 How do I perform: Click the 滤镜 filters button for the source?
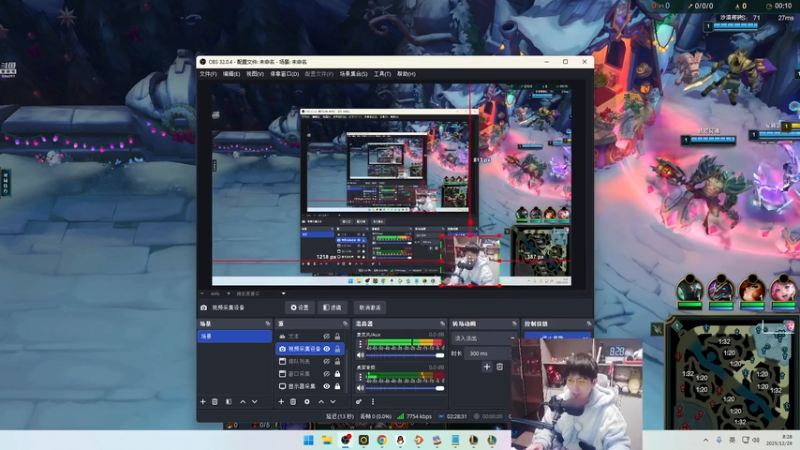pos(332,308)
